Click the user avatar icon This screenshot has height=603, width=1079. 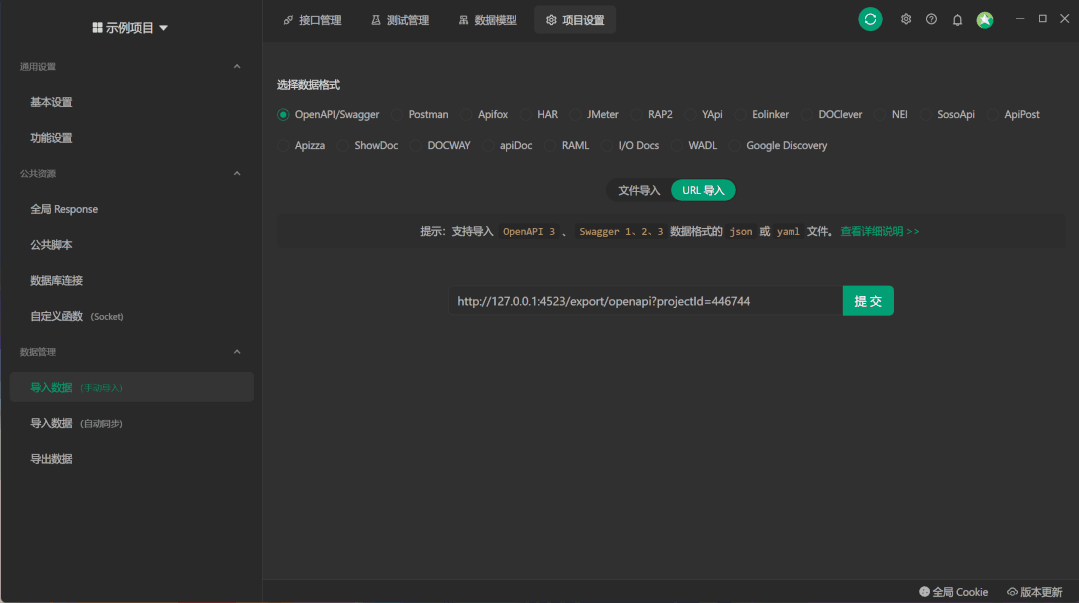(984, 18)
